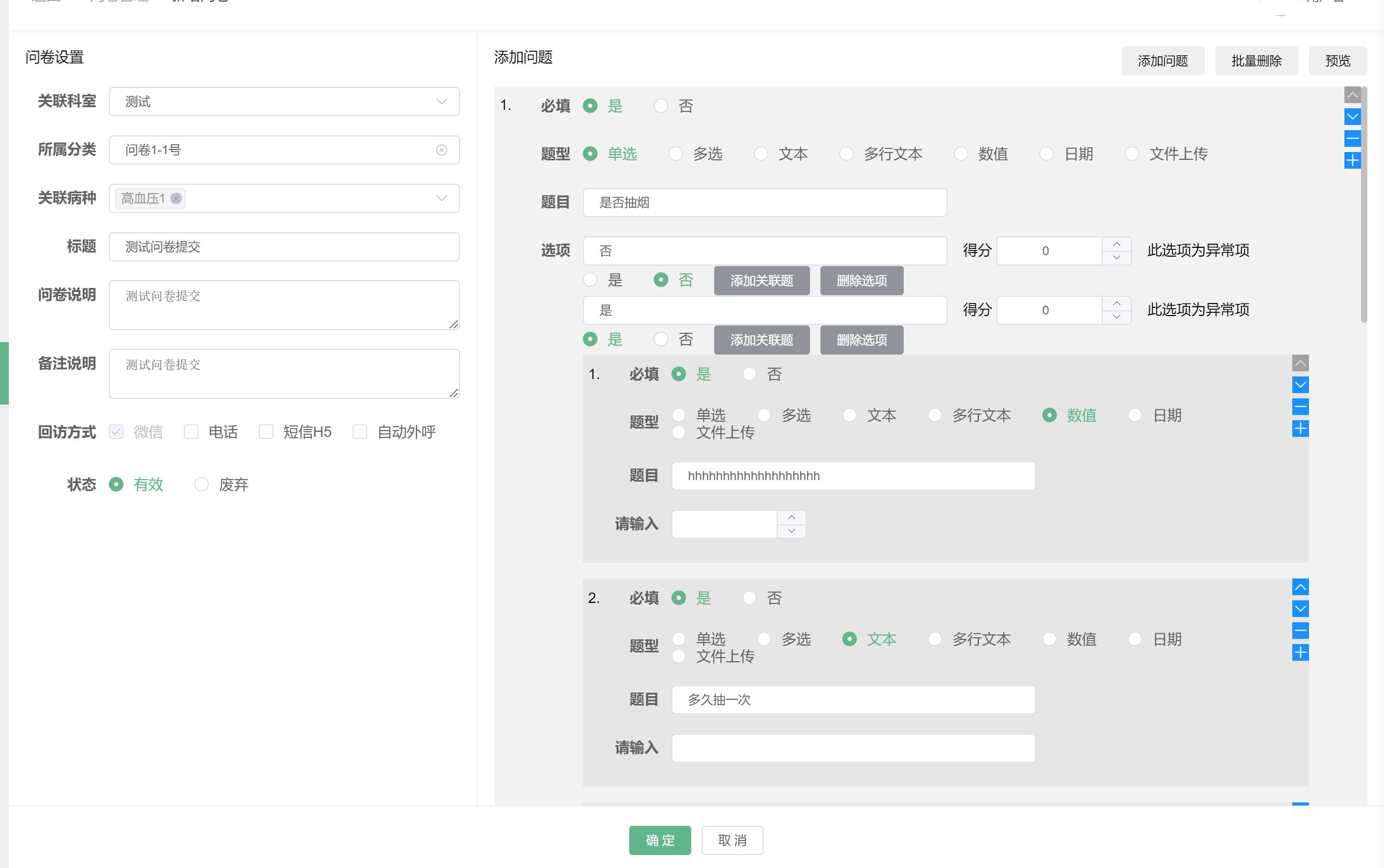The height and width of the screenshot is (868, 1384).
Task: Delete option 是 with 删除选项
Action: pos(862,340)
